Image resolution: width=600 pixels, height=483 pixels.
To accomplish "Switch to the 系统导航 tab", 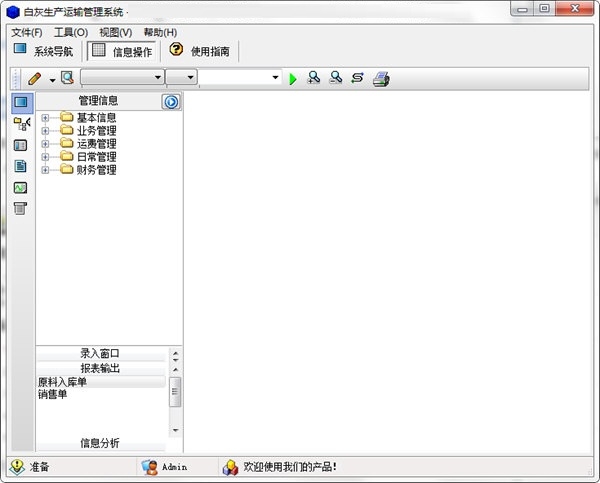I will 43,51.
